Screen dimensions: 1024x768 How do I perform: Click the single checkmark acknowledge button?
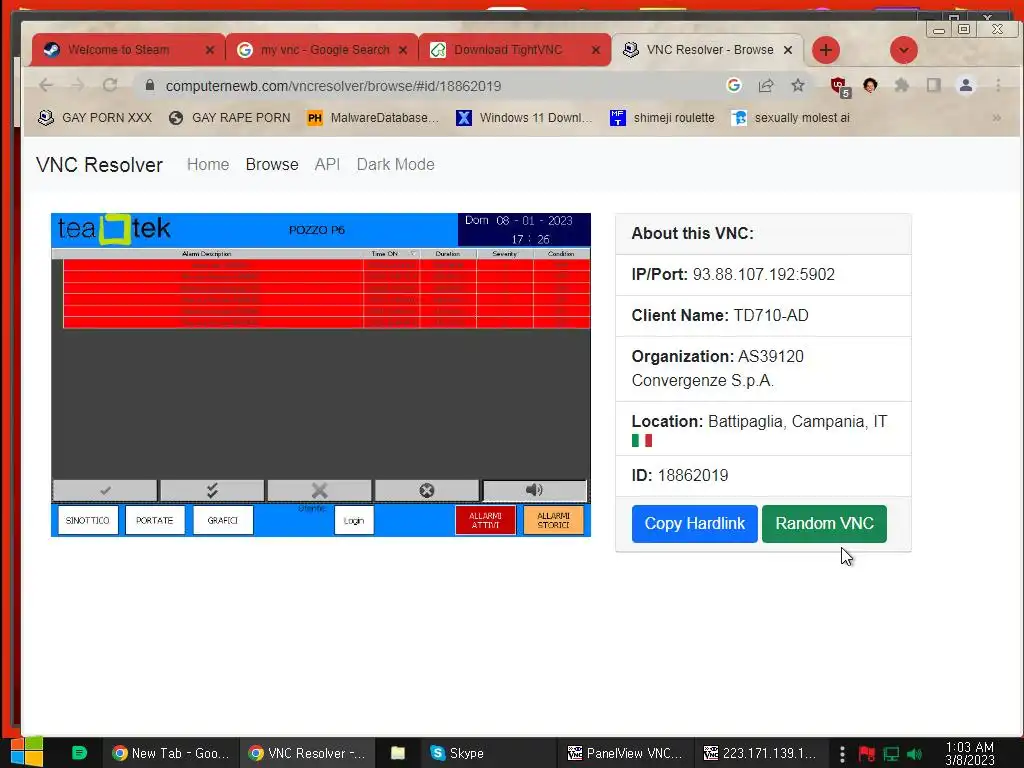pyautogui.click(x=105, y=490)
